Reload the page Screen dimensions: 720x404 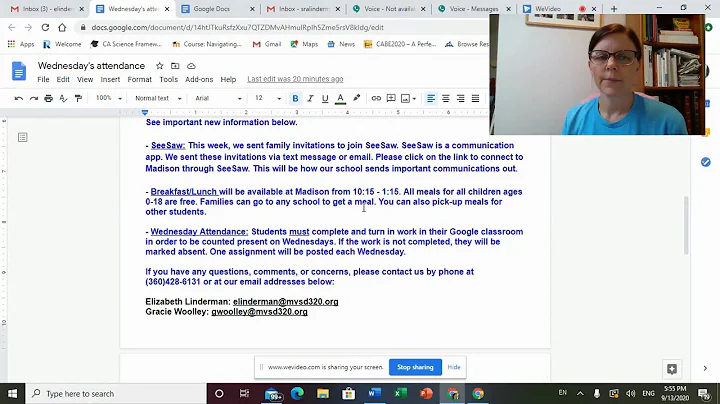click(45, 28)
